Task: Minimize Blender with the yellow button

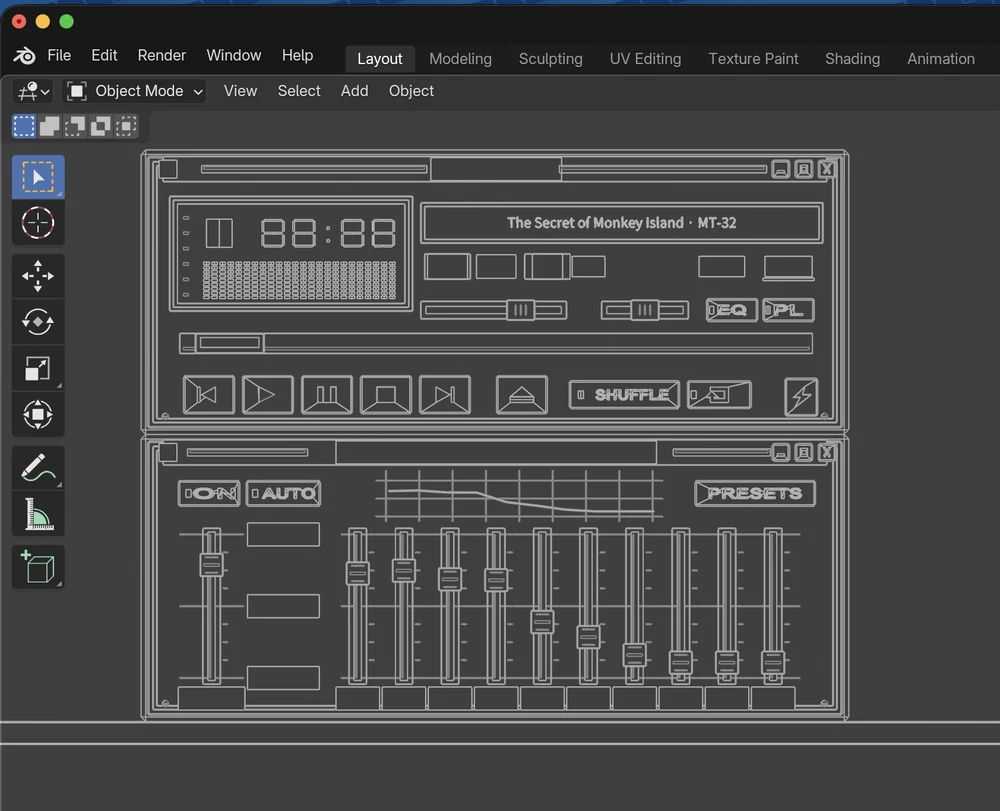Action: (43, 22)
